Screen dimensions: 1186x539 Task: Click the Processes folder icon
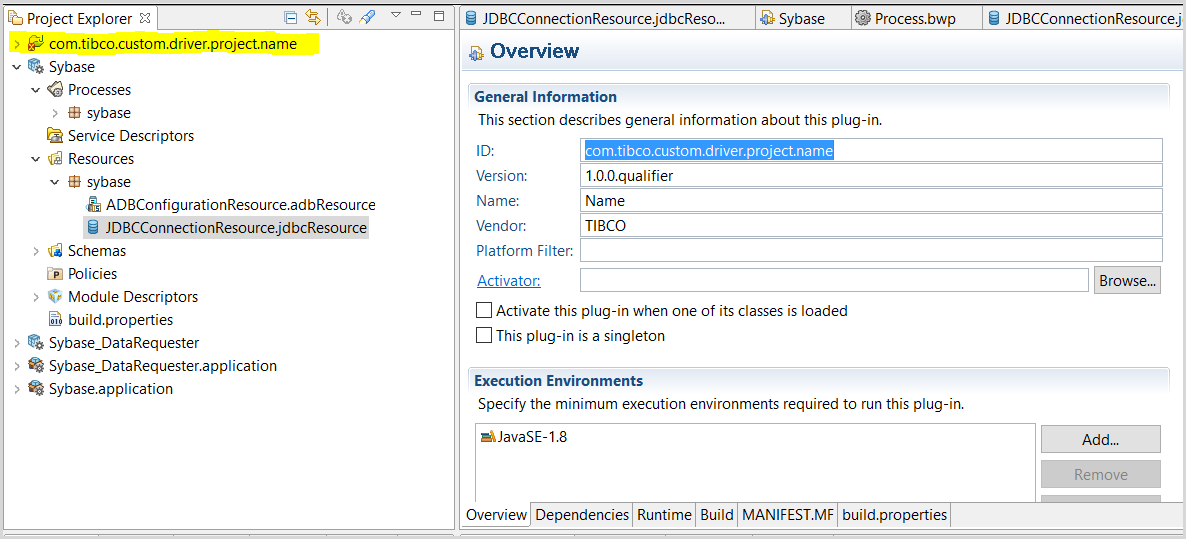pyautogui.click(x=55, y=90)
